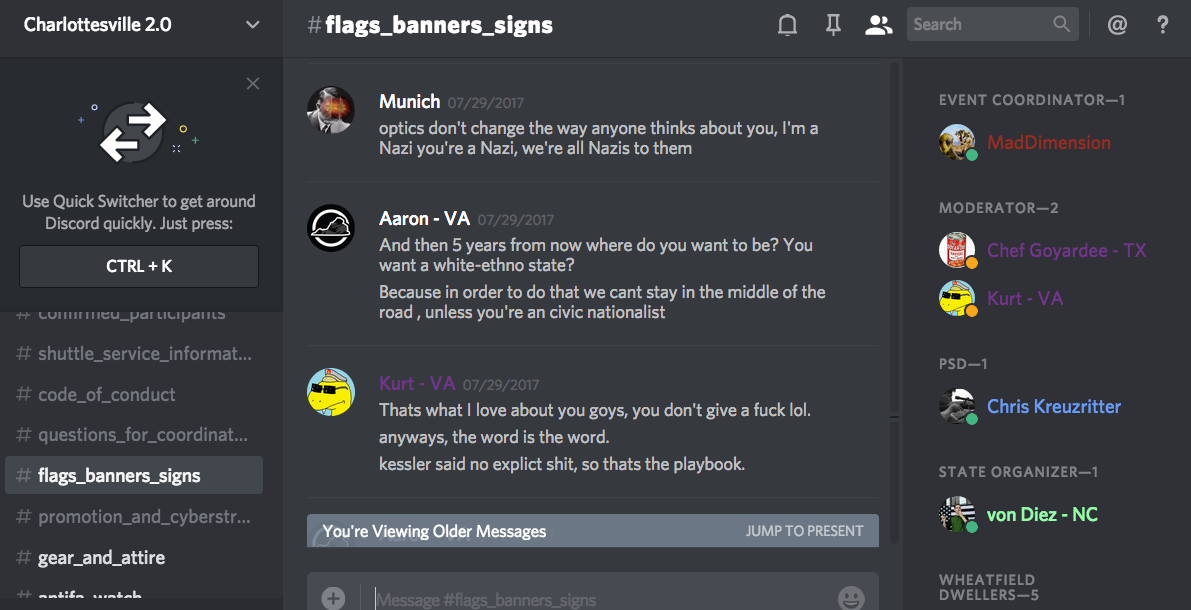Open notification settings bell icon
Image resolution: width=1191 pixels, height=610 pixels.
click(788, 25)
